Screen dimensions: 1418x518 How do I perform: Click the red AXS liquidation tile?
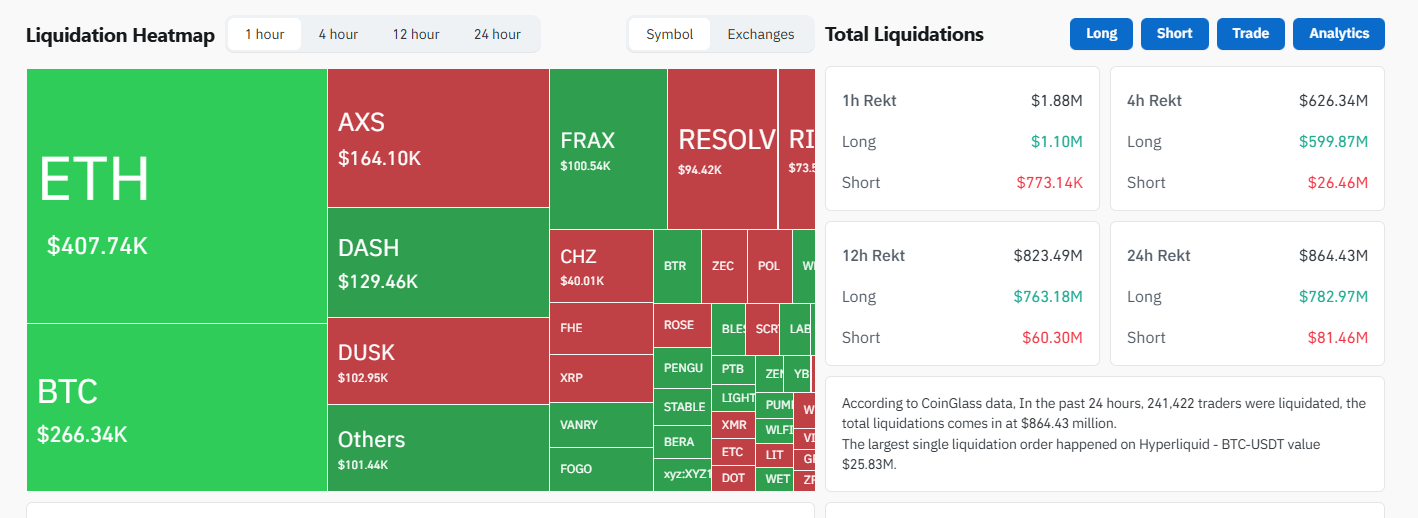pos(438,138)
